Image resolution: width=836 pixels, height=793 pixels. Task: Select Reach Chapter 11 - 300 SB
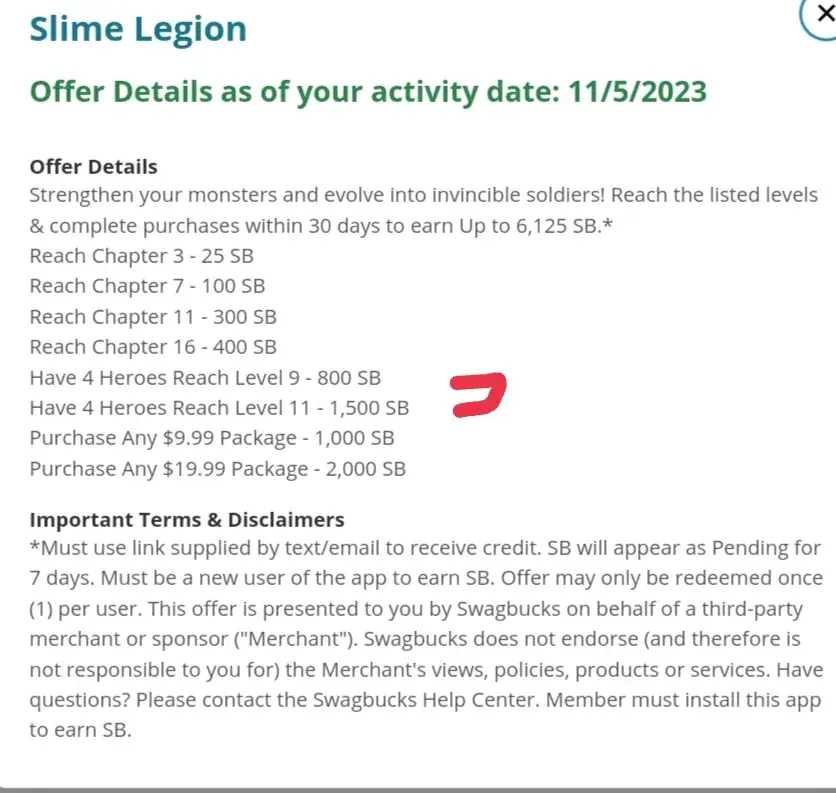tap(153, 317)
